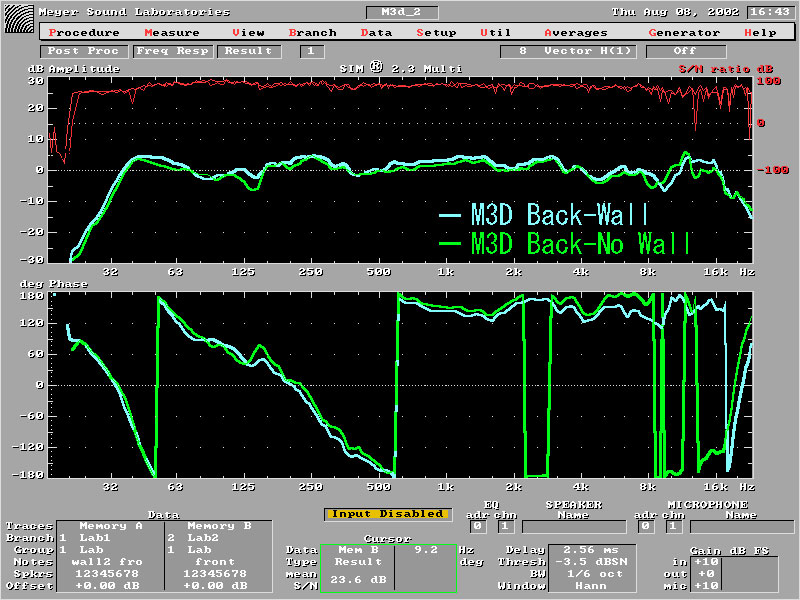Screen dimensions: 800x600
Task: Click the green legend line swatch
Action: [450, 244]
